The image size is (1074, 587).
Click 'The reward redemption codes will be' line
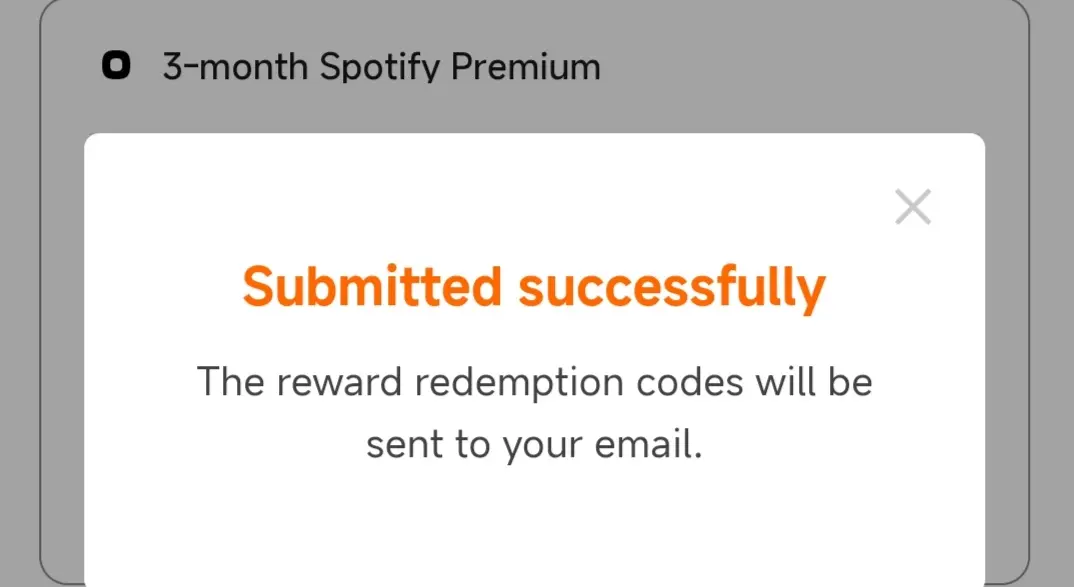click(534, 382)
